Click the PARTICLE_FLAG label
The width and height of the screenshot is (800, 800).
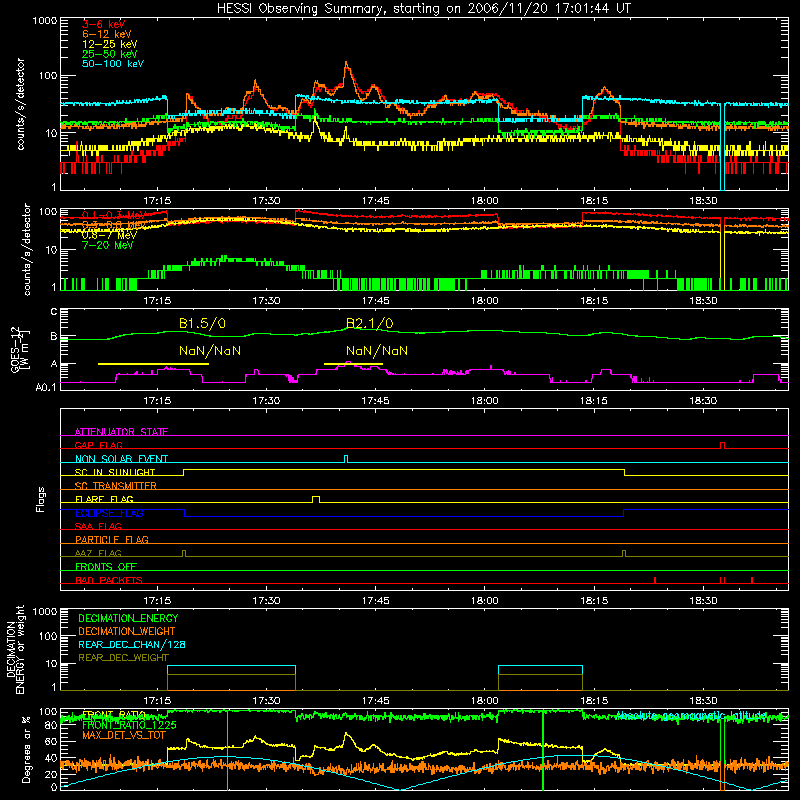pyautogui.click(x=112, y=539)
